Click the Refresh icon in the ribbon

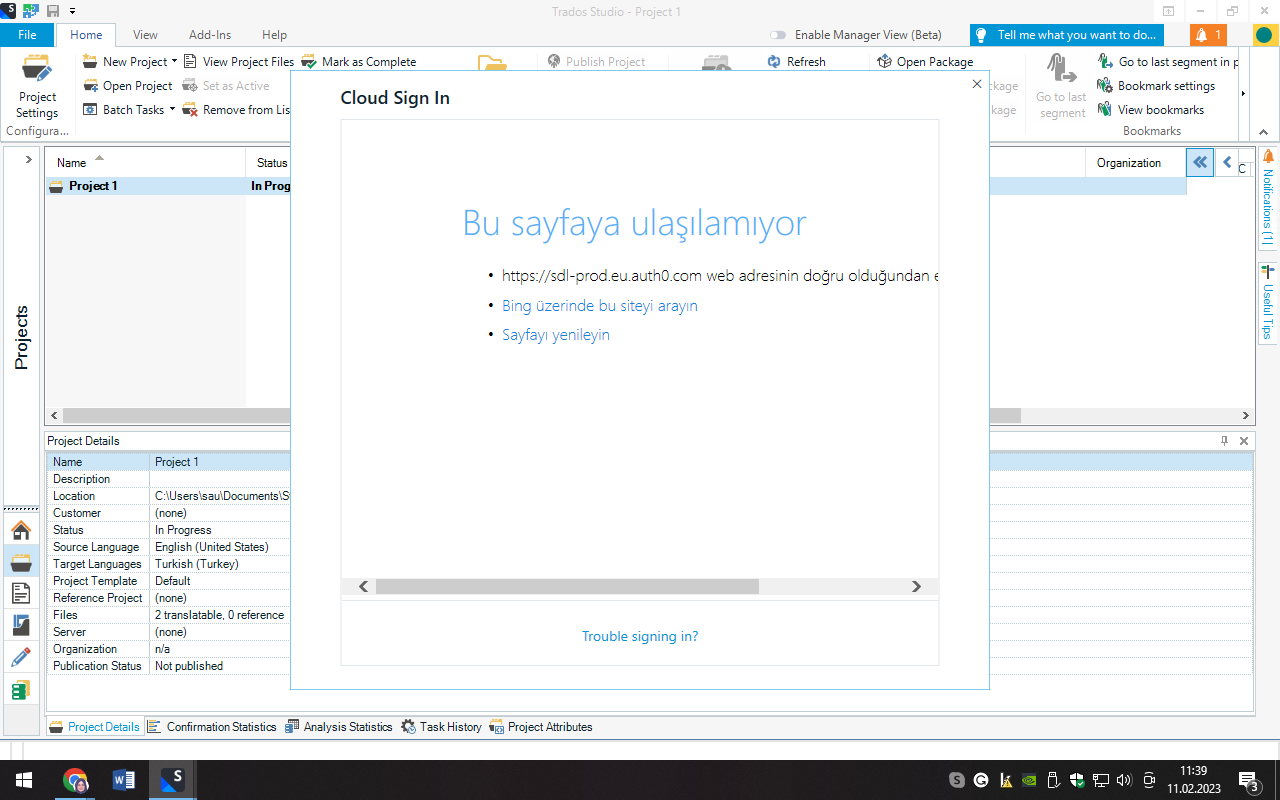coord(774,62)
